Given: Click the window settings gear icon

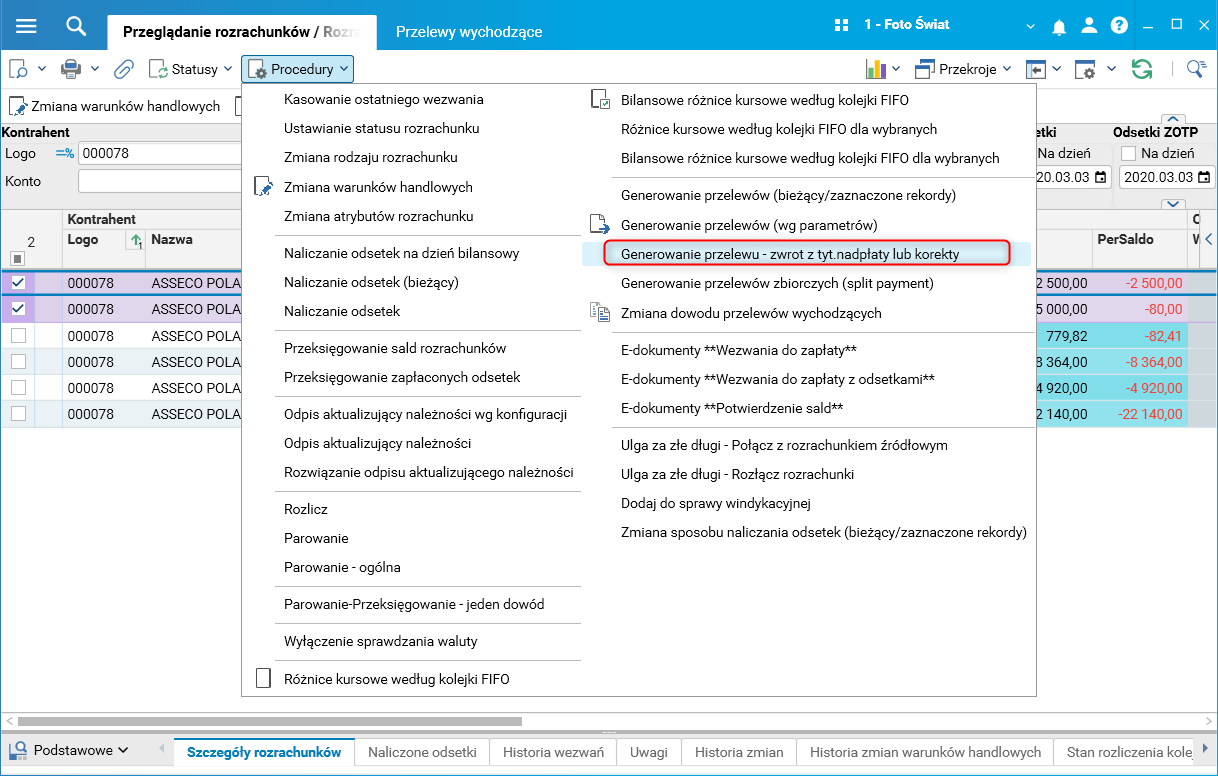Looking at the screenshot, I should click(1086, 69).
